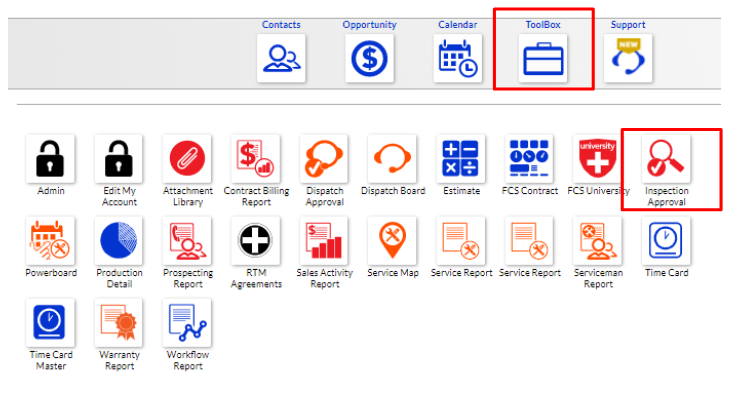Open the Service Map pin icon
The image size is (740, 397).
tap(392, 241)
